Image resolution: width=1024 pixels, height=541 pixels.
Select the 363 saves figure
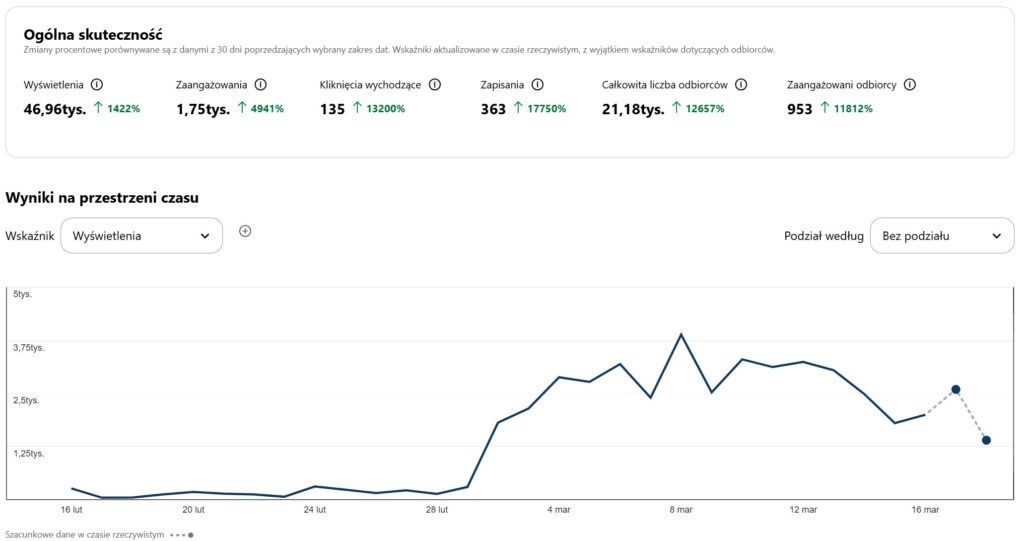(x=493, y=109)
